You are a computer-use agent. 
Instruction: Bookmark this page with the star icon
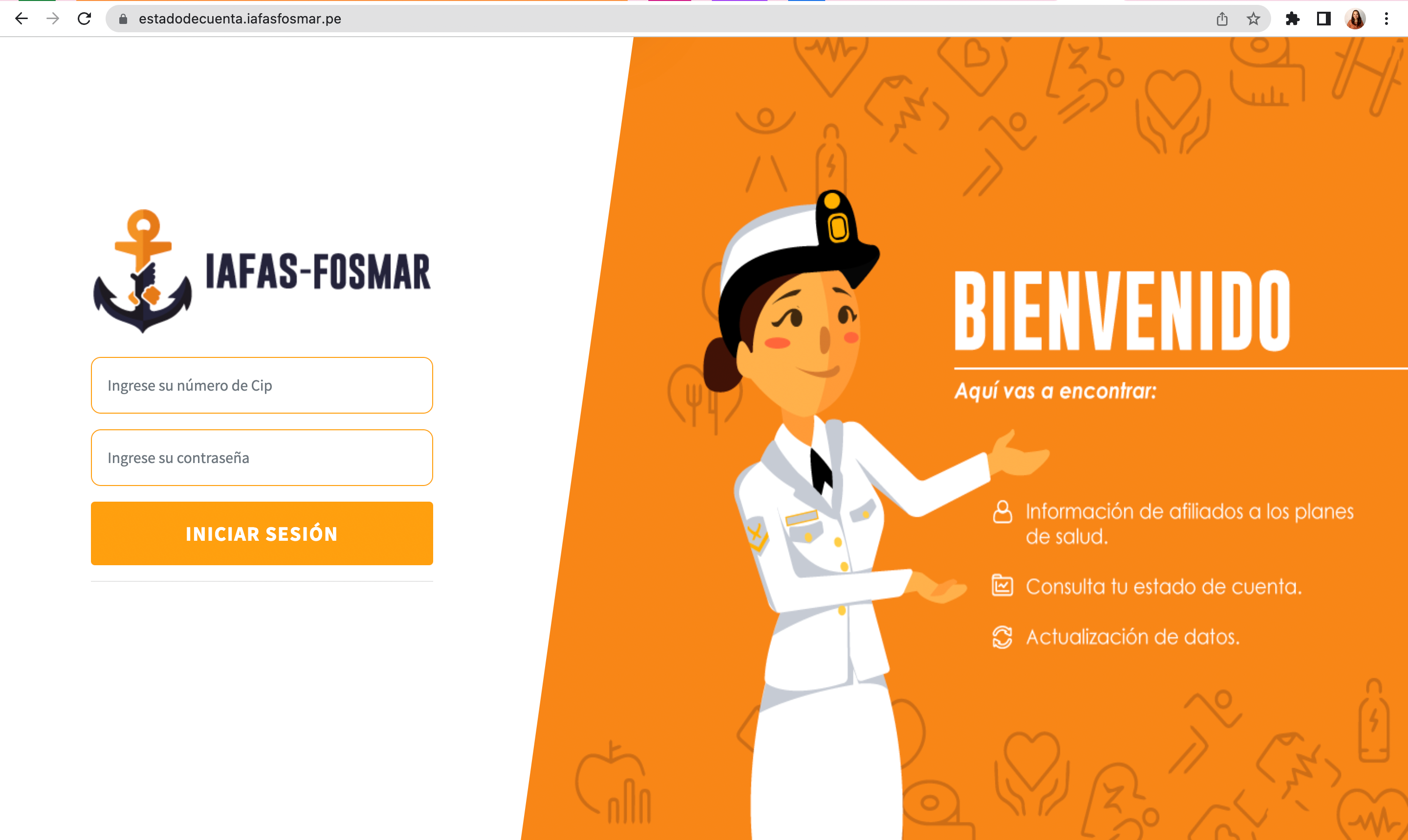pos(1253,19)
